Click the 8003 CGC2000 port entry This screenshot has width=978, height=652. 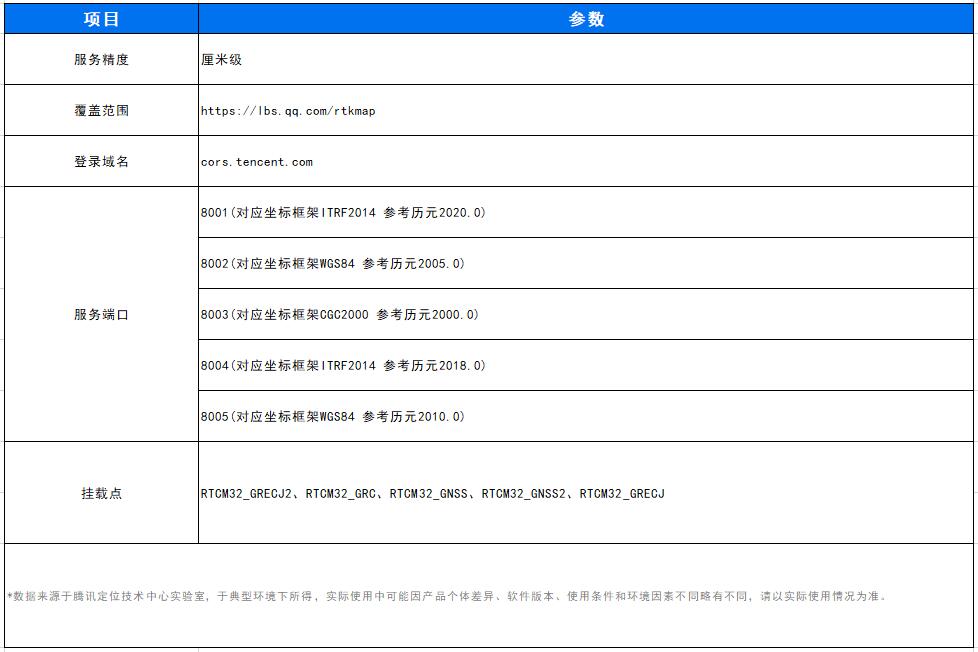pos(340,315)
